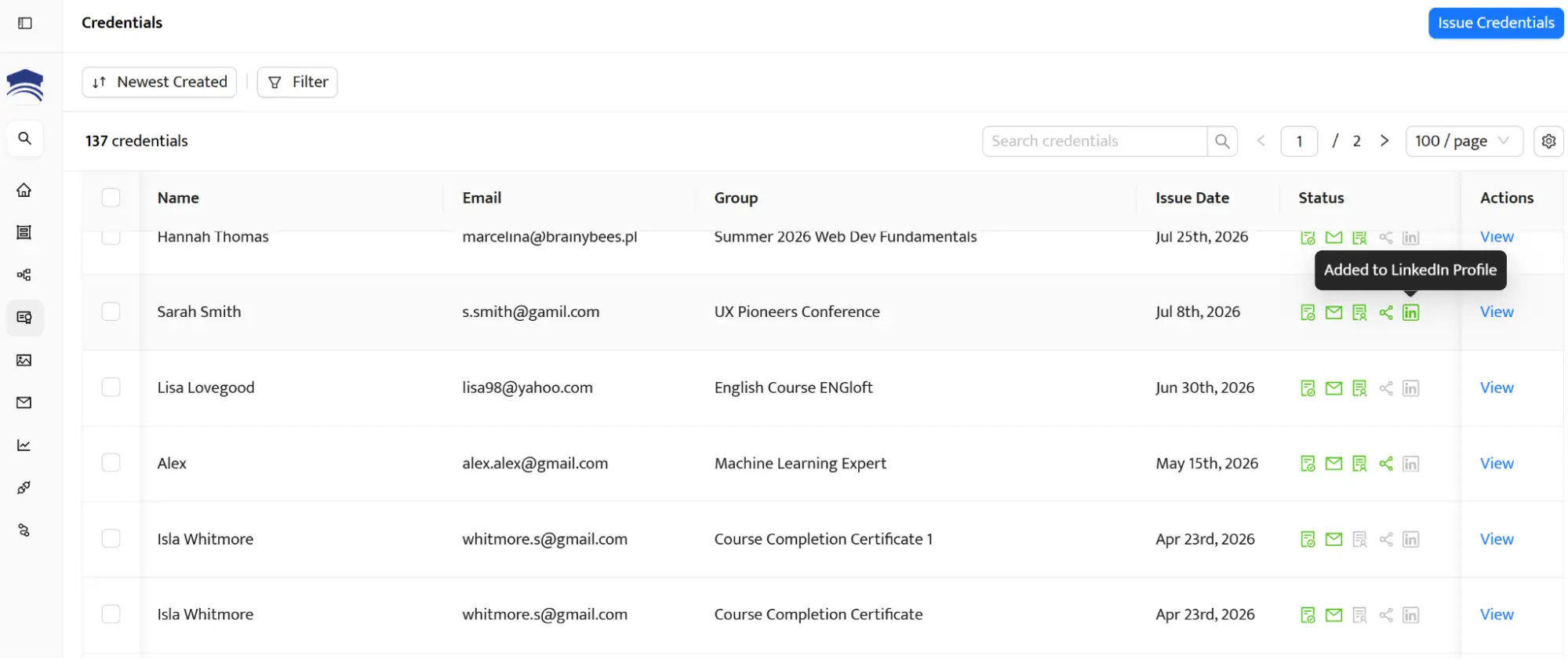Open View link for Lisa Lovegood
Viewport: 1568px width, 659px height.
1497,388
